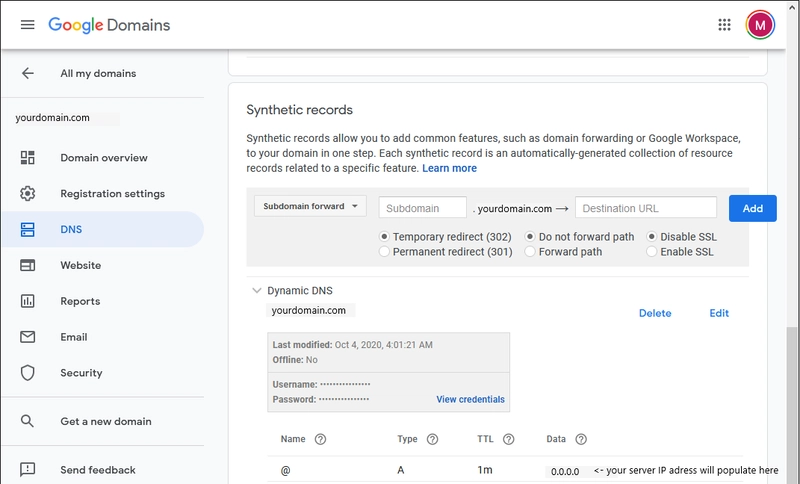Click View credentials link
Screen dimensions: 800x484
tap(470, 399)
